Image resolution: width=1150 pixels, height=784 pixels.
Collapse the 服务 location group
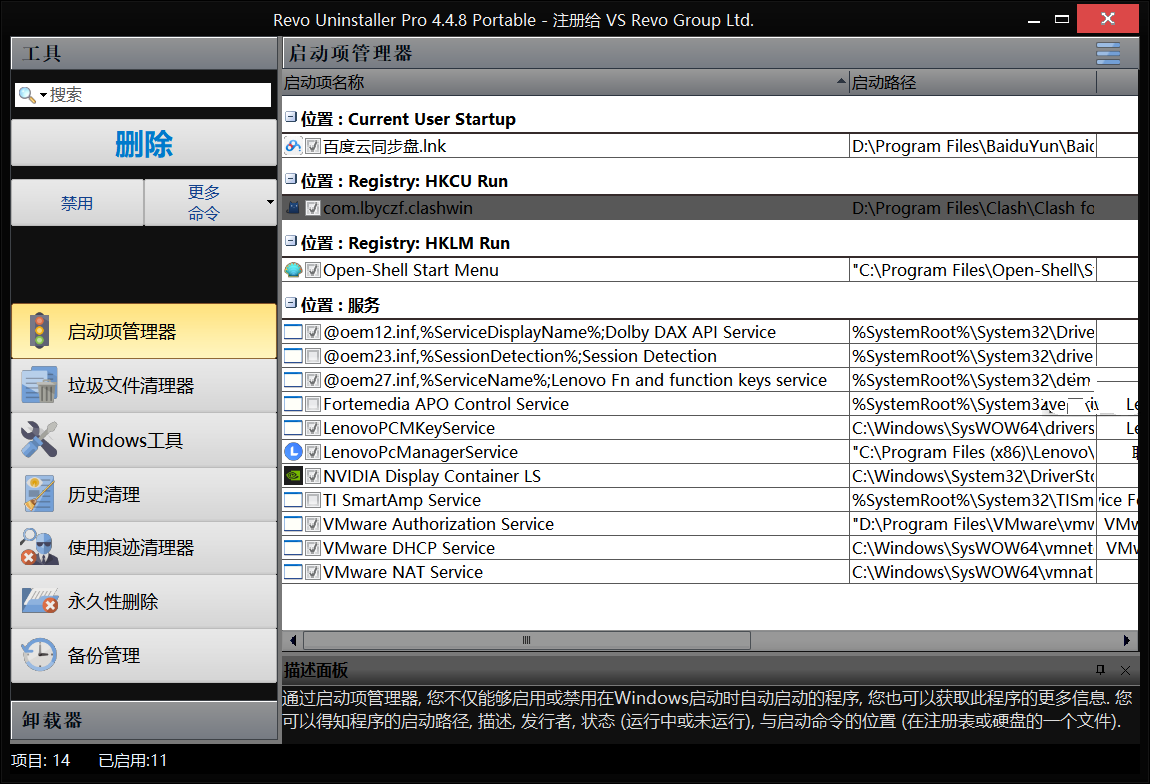pos(291,304)
